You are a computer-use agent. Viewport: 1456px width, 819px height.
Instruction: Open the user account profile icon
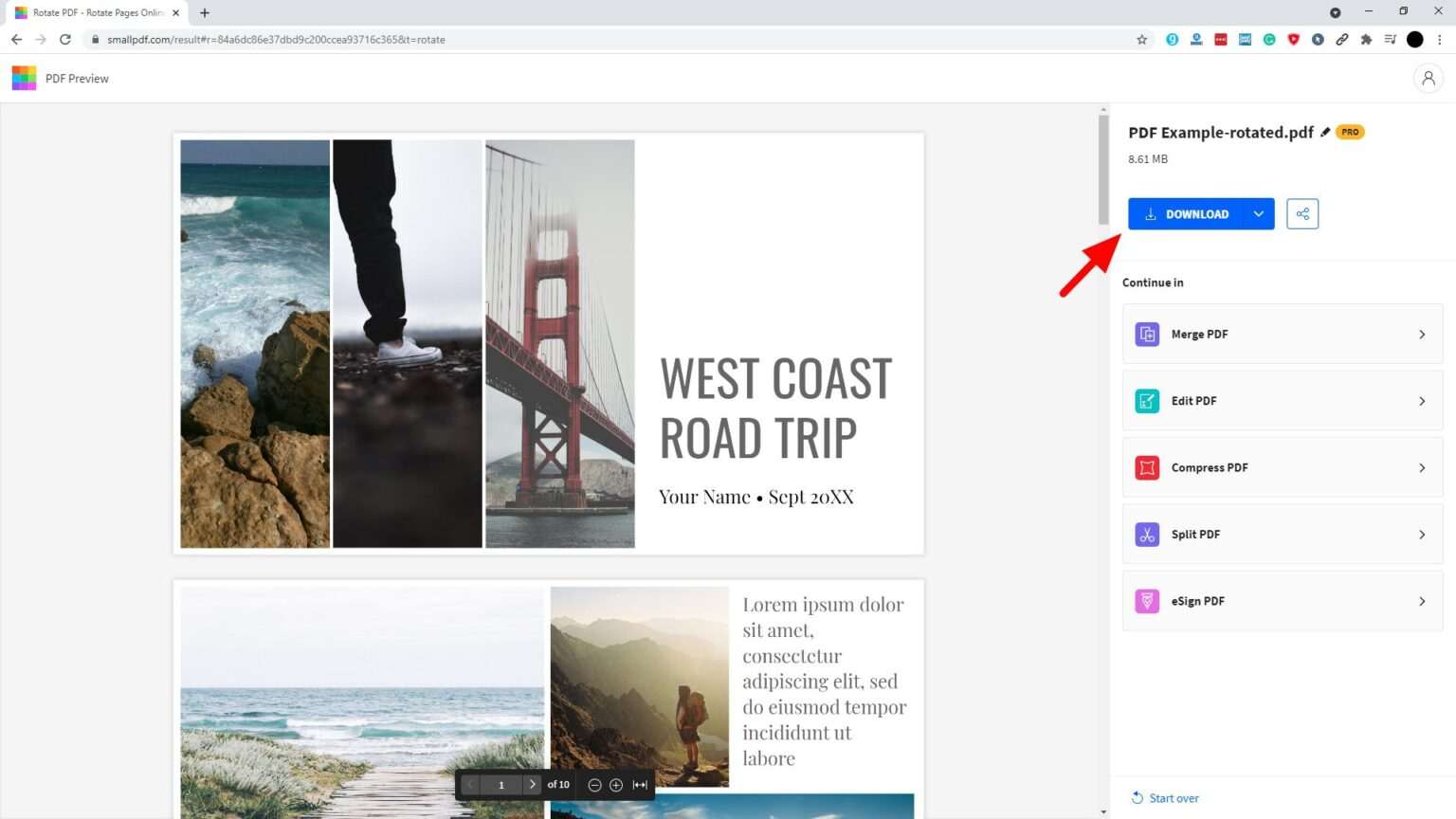coord(1428,79)
